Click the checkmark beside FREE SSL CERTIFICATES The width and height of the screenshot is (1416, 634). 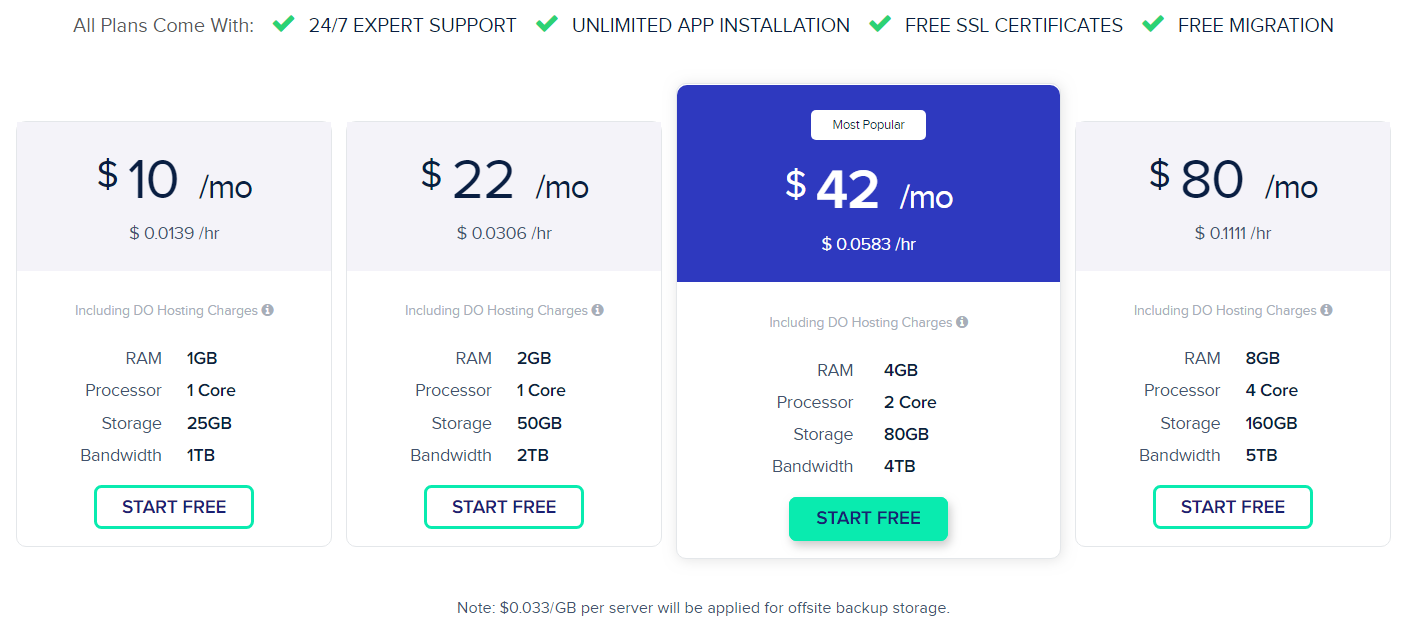[879, 22]
